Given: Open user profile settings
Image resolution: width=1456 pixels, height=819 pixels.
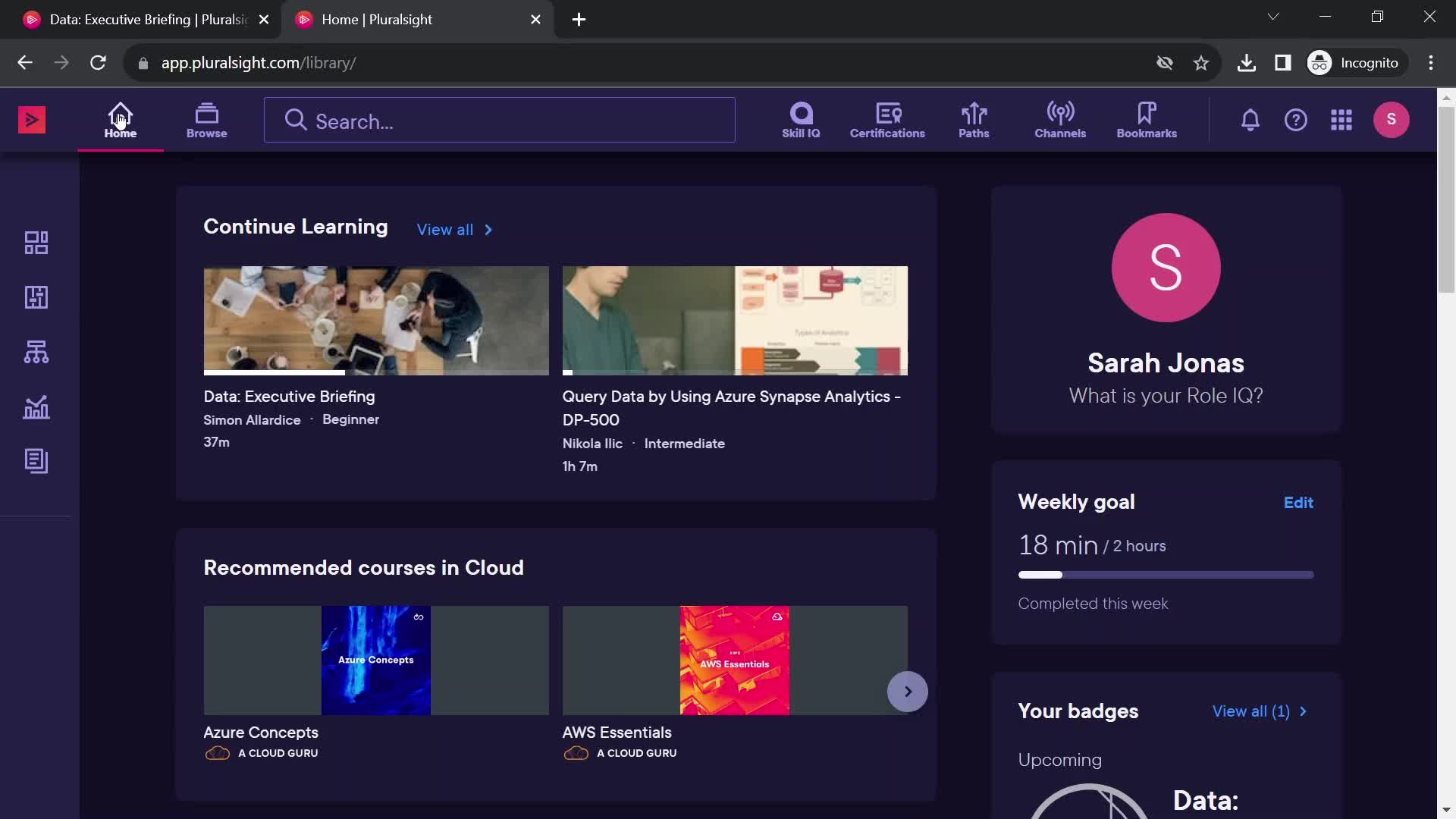Looking at the screenshot, I should 1393,119.
